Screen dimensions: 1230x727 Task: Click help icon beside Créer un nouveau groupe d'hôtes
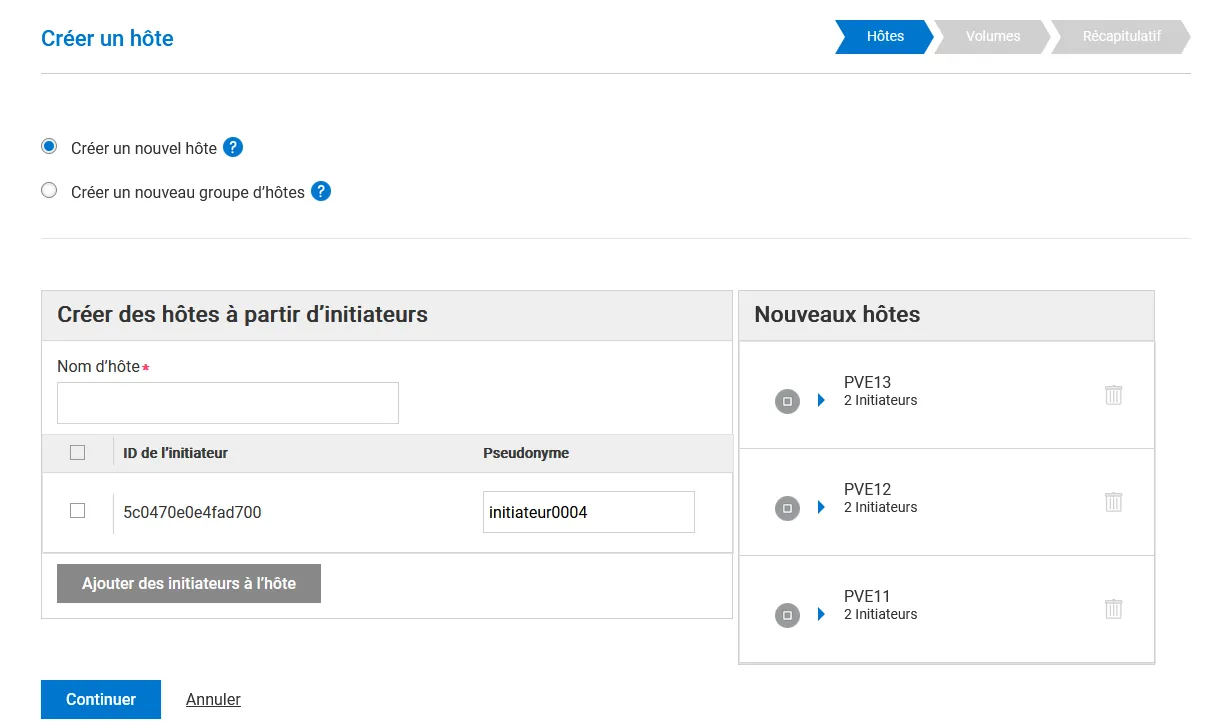321,192
